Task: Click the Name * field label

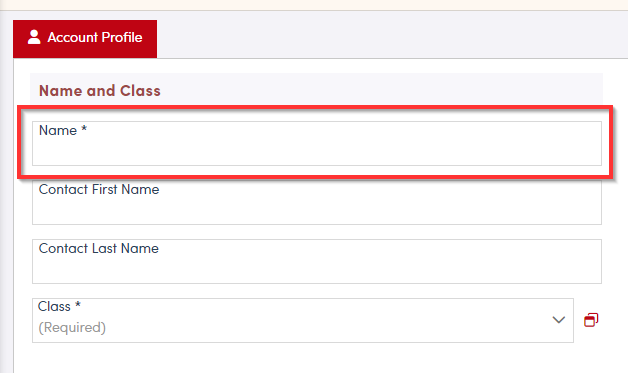Action: 63,130
